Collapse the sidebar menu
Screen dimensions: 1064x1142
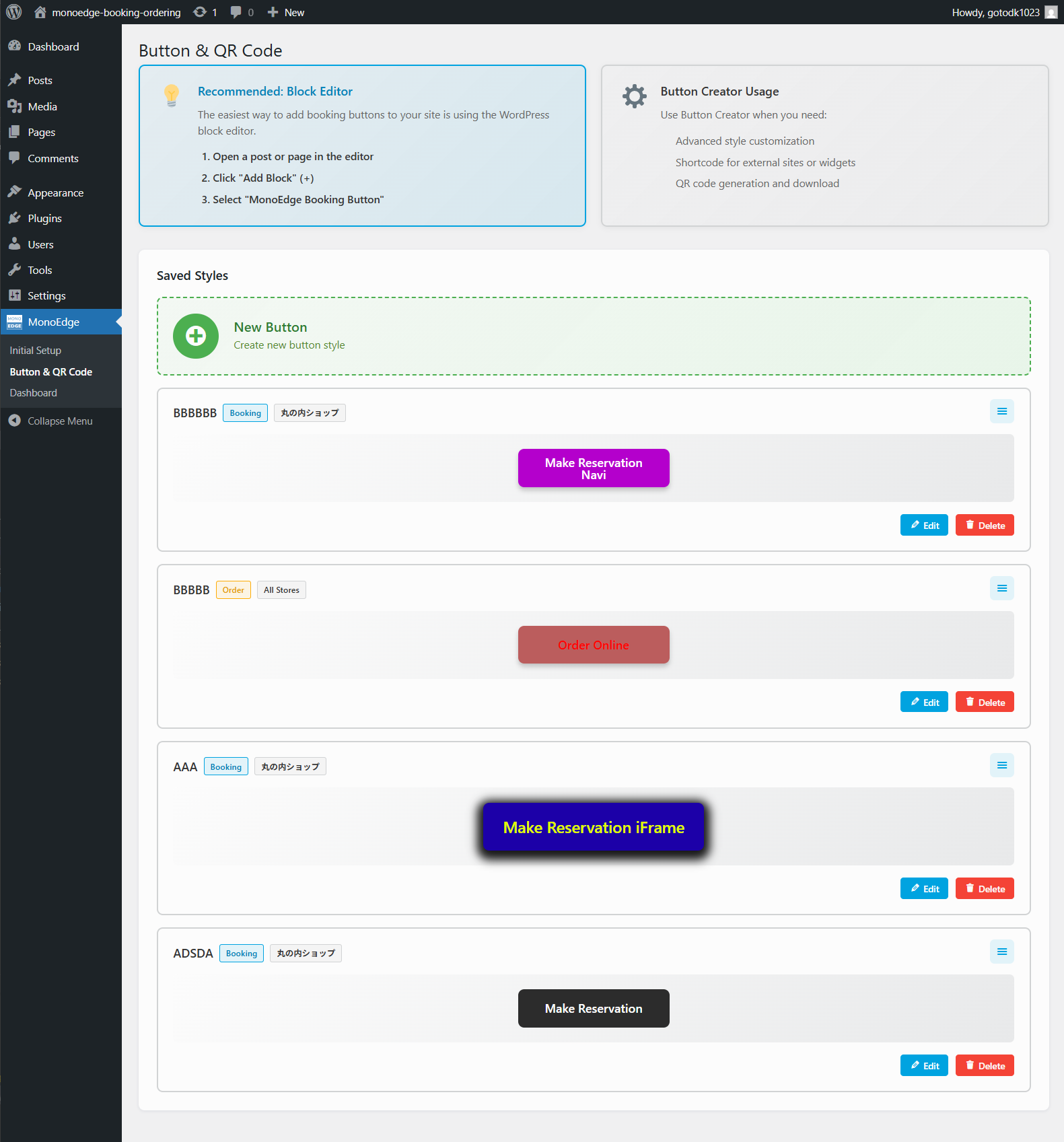point(61,421)
